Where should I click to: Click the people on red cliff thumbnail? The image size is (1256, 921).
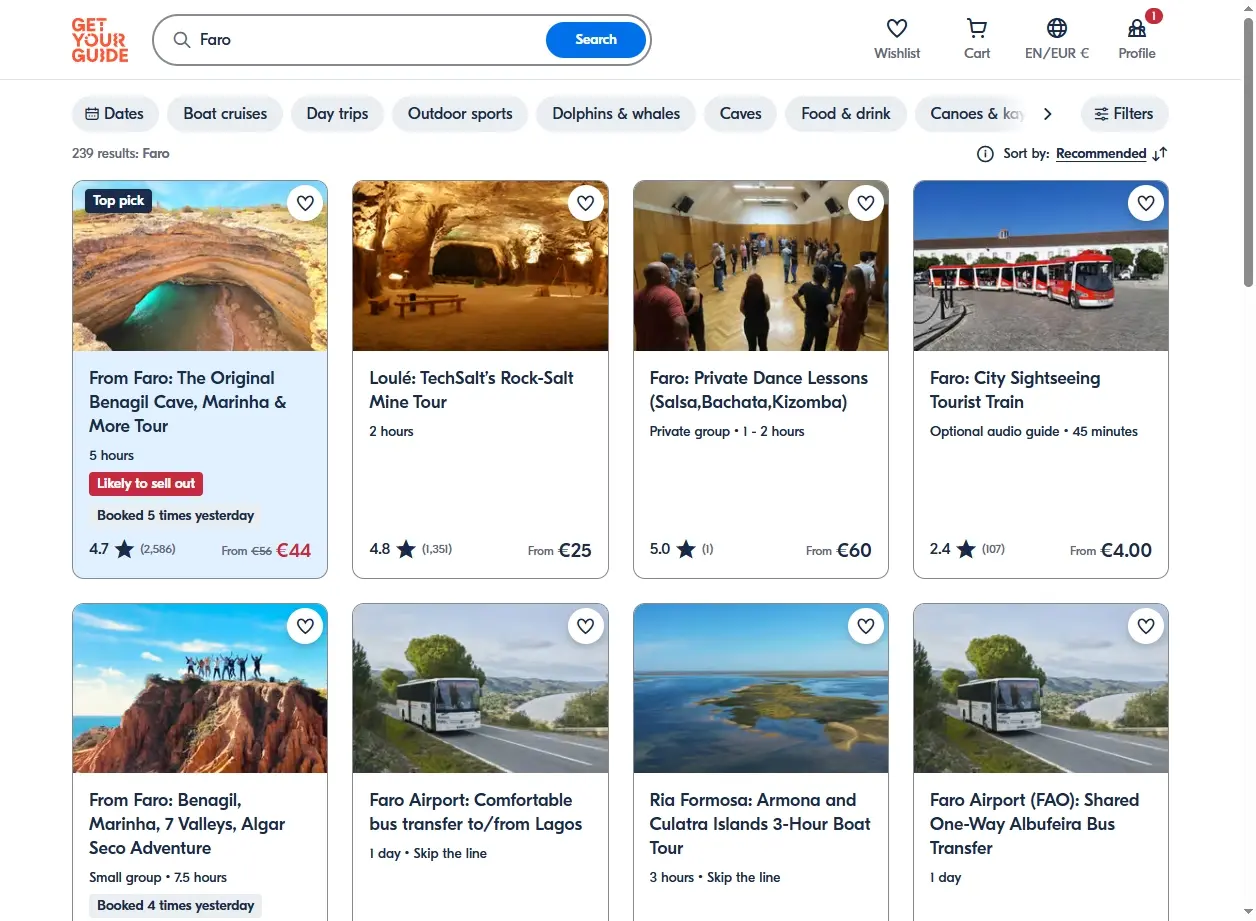(x=200, y=688)
